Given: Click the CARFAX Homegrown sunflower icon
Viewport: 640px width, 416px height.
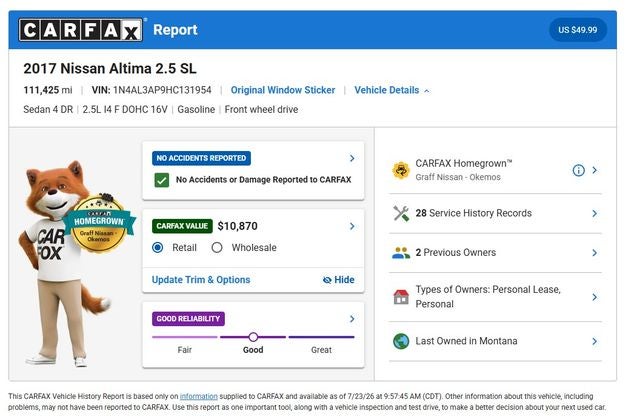Looking at the screenshot, I should (x=401, y=170).
